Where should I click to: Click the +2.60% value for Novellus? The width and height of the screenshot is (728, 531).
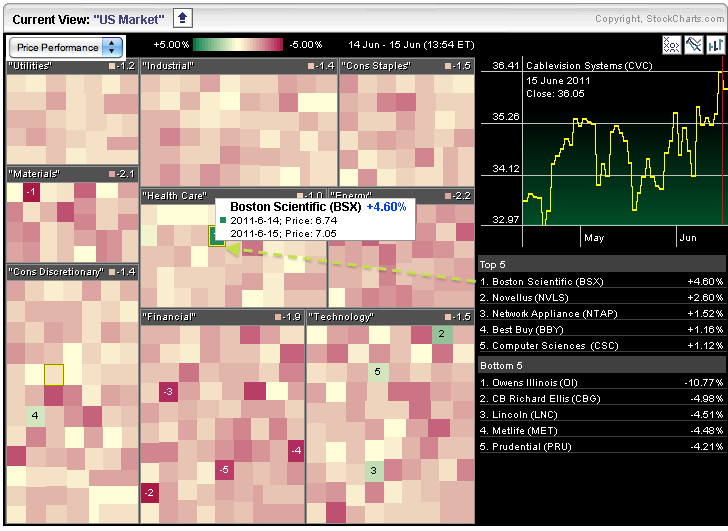tap(705, 298)
